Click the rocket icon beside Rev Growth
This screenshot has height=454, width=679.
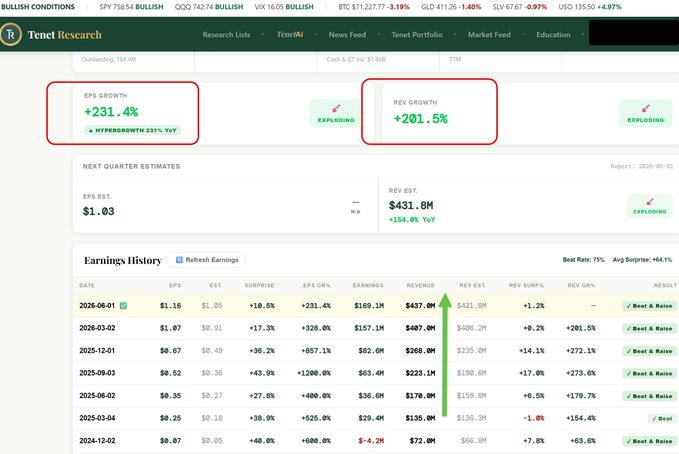(x=646, y=109)
